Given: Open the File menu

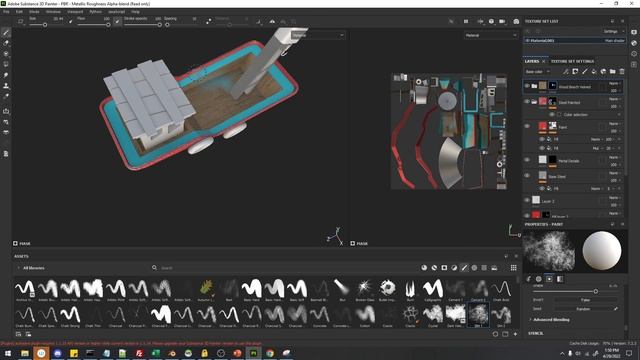Looking at the screenshot, I should click(x=6, y=12).
